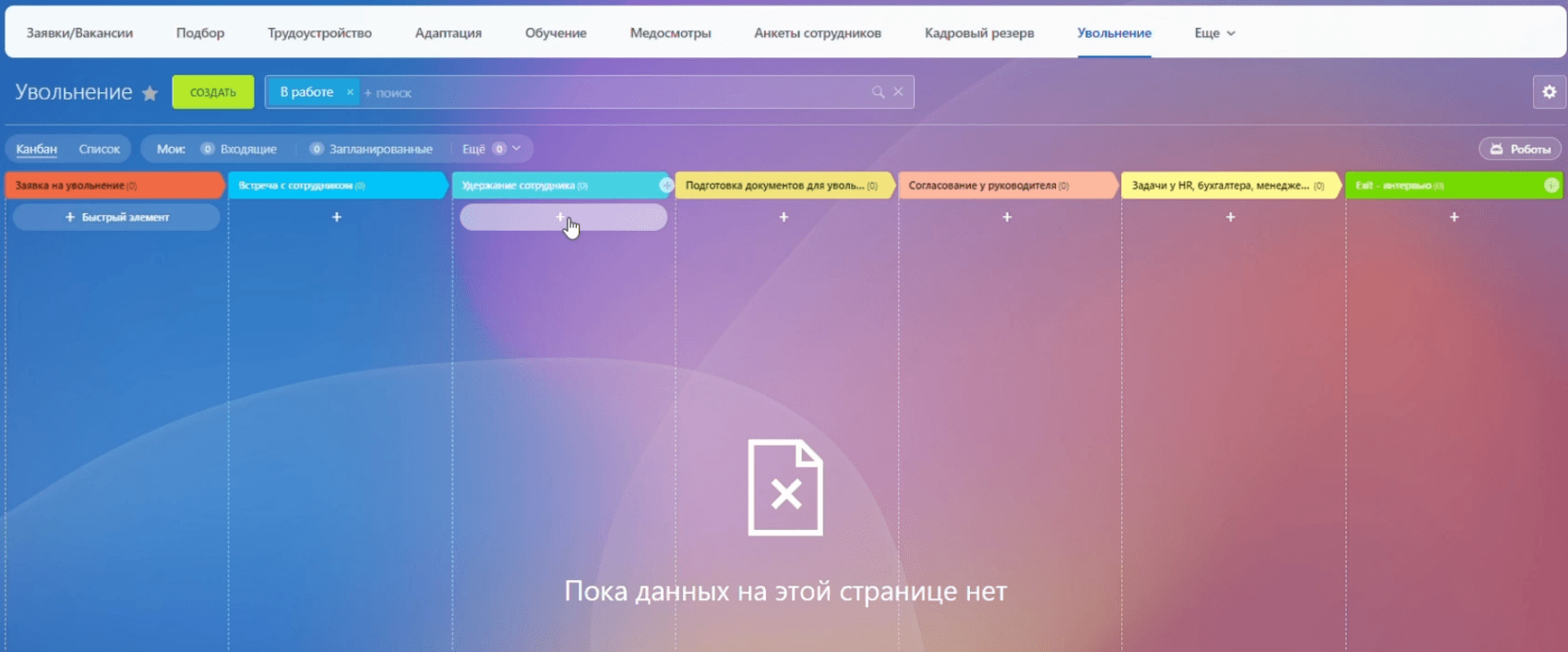
Task: Add item in Удержание сотрудника column
Action: pos(563,217)
